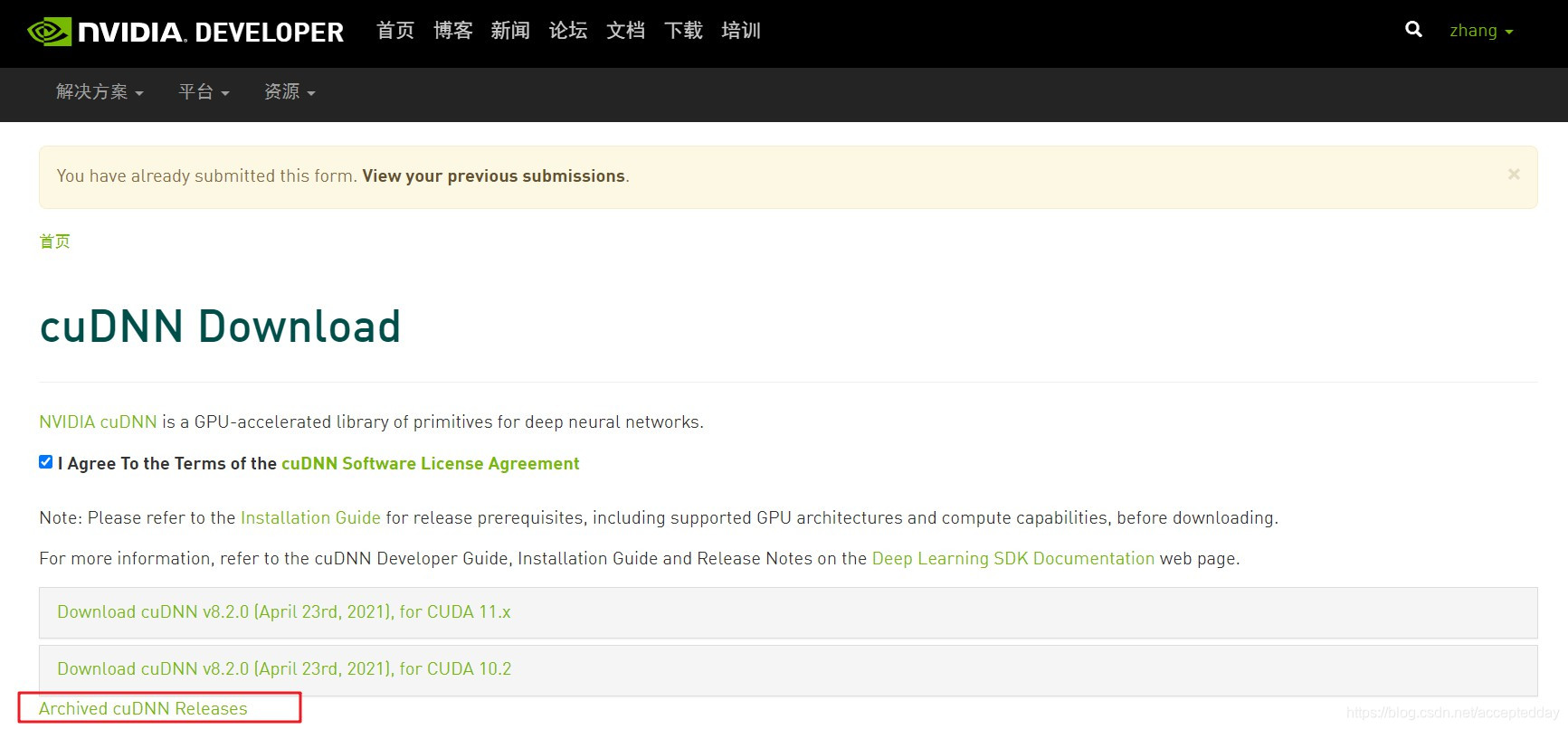Open the NVIDIA cuDNN link
This screenshot has width=1568, height=729.
click(x=98, y=421)
